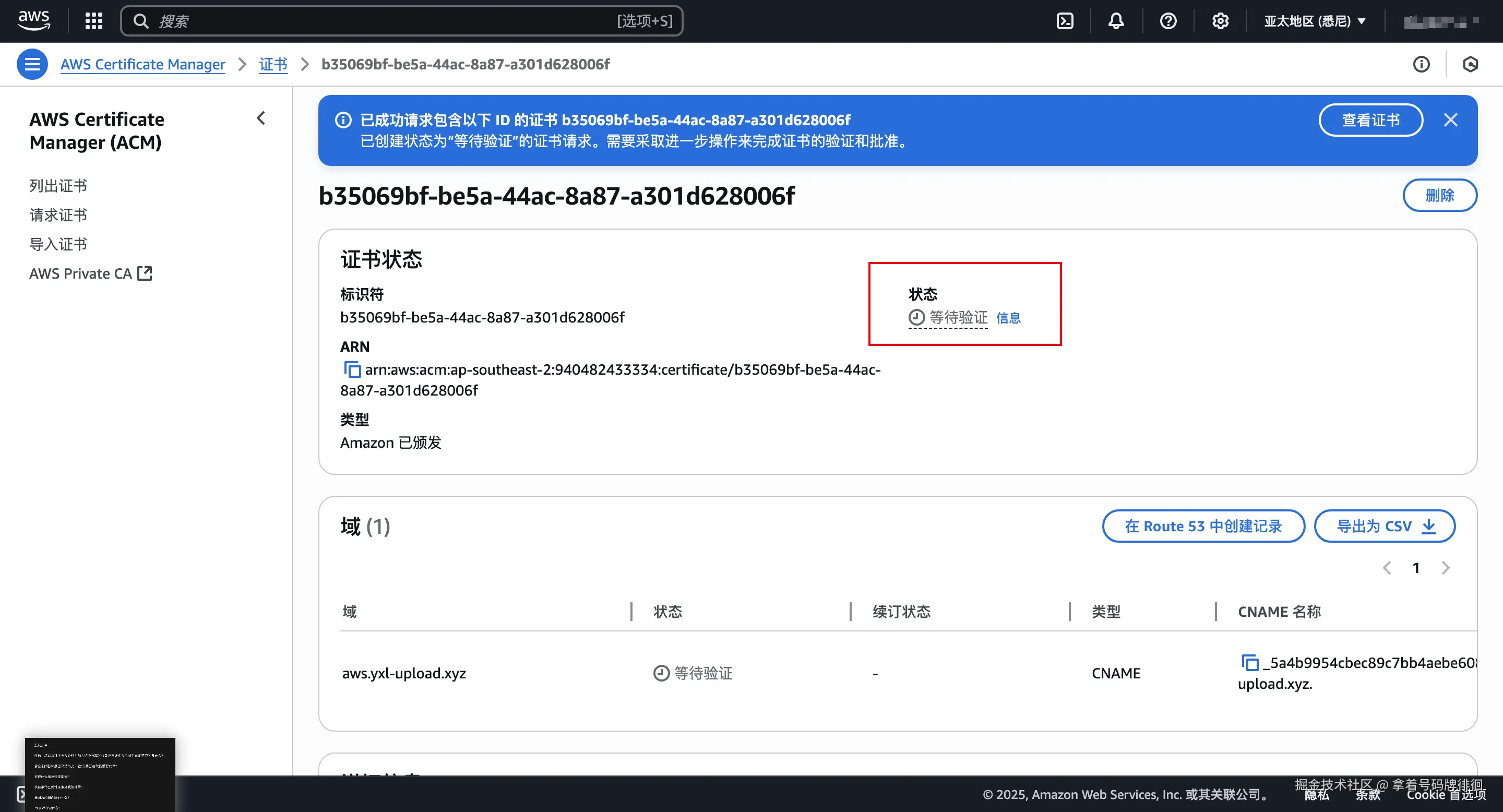The width and height of the screenshot is (1503, 812).
Task: Click the ARN text value
Action: click(610, 380)
